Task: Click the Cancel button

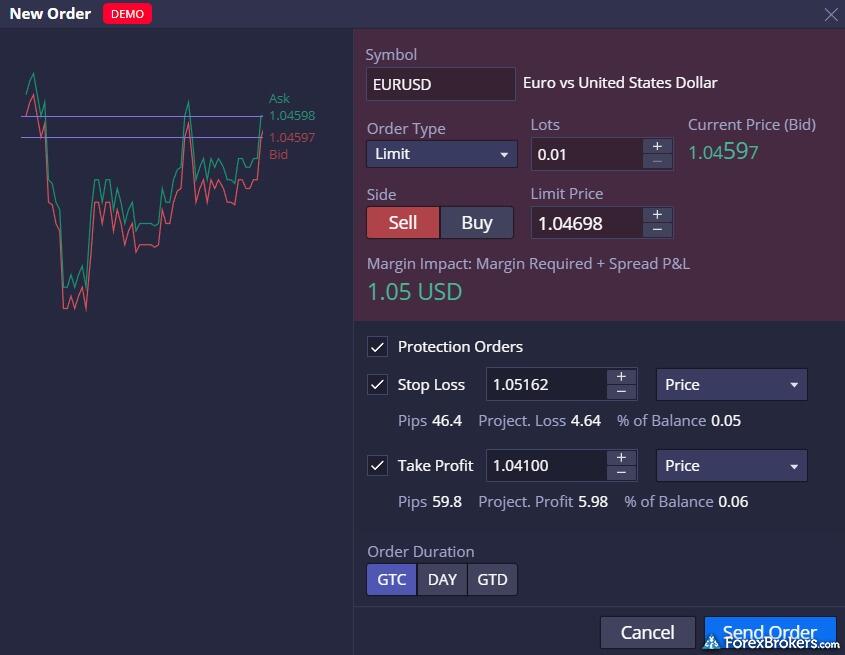Action: pos(647,632)
